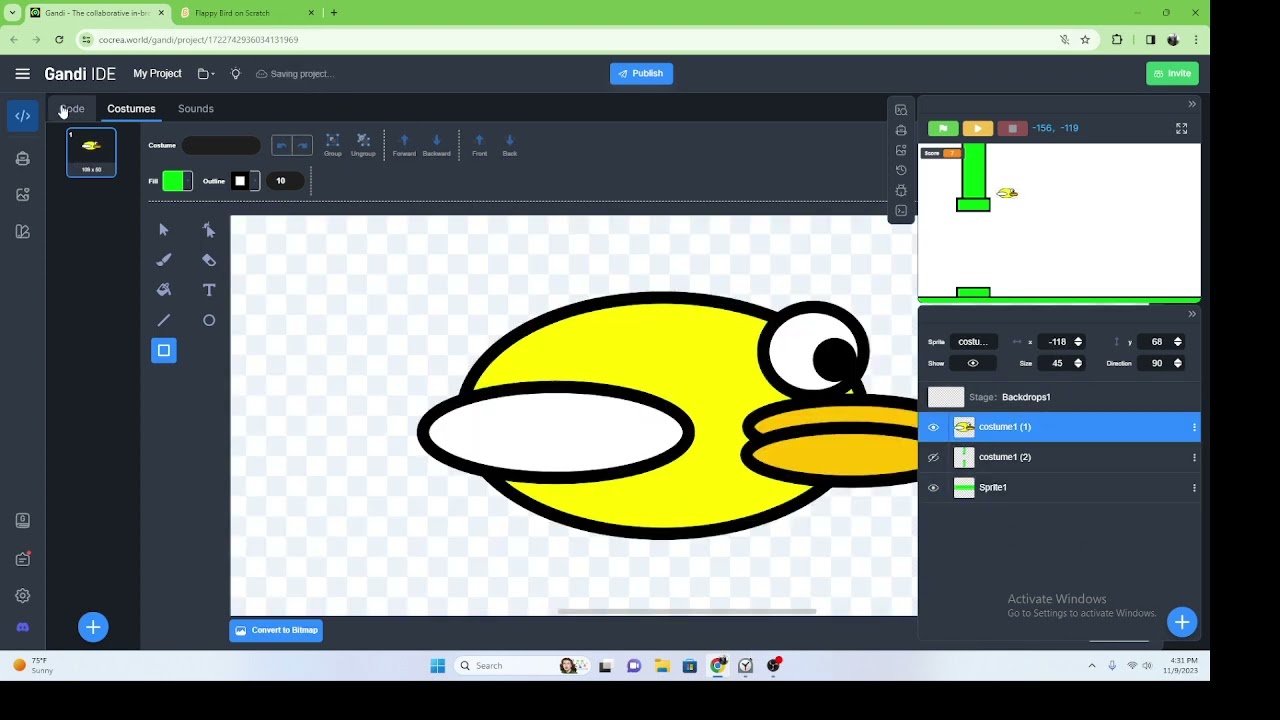This screenshot has width=1280, height=720.
Task: Show the hidden costume1 (2) sprite
Action: (933, 457)
